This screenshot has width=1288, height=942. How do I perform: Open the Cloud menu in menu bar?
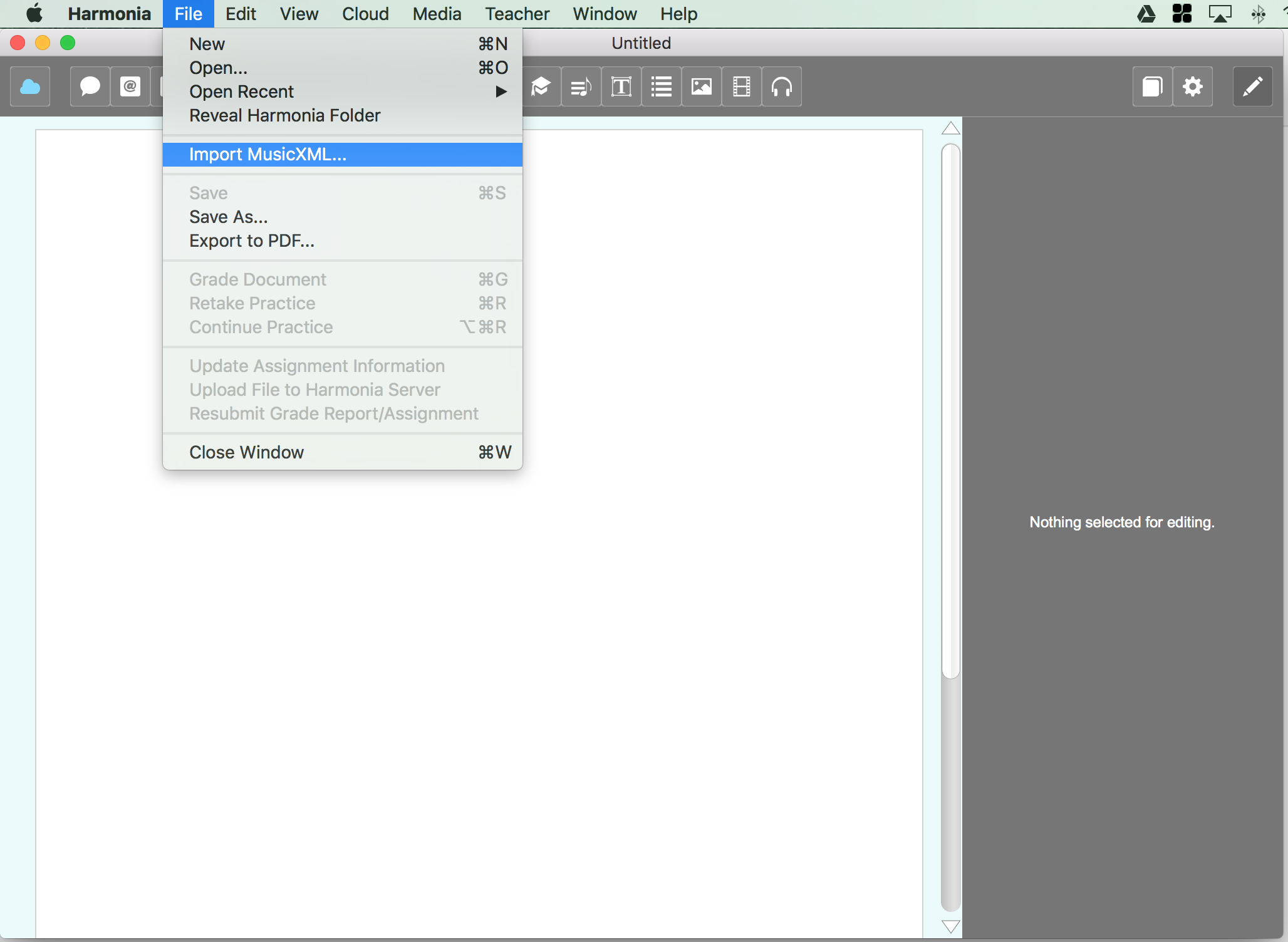[365, 14]
